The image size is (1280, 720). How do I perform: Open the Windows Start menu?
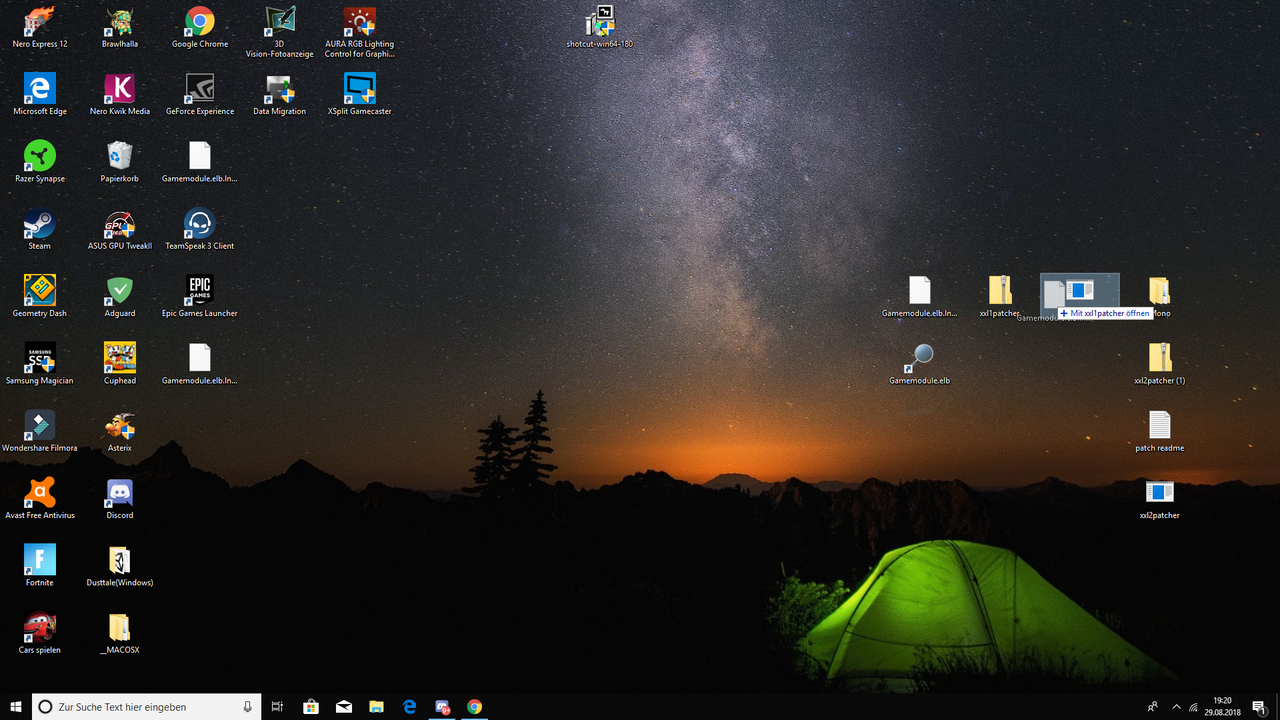click(16, 707)
